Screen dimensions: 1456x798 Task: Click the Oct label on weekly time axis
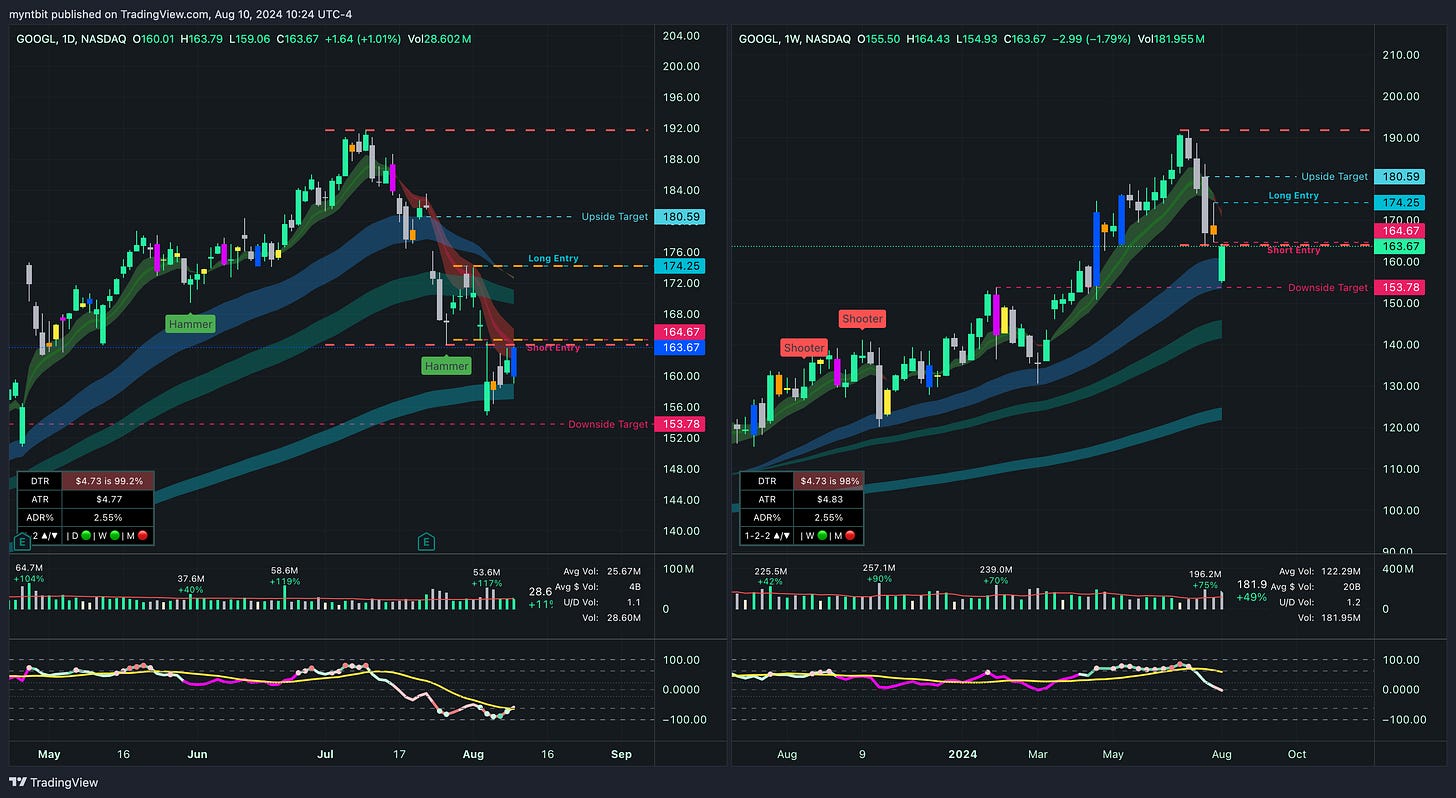(x=1296, y=754)
